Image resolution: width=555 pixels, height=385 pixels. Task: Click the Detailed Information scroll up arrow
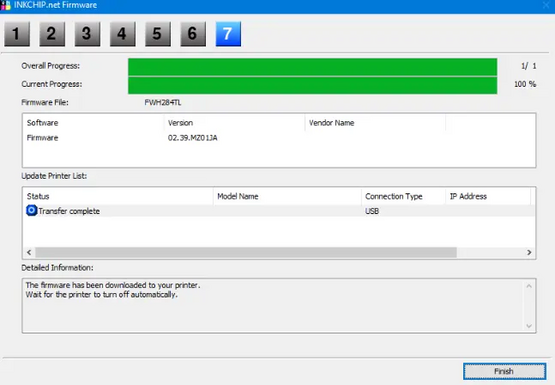tap(529, 286)
